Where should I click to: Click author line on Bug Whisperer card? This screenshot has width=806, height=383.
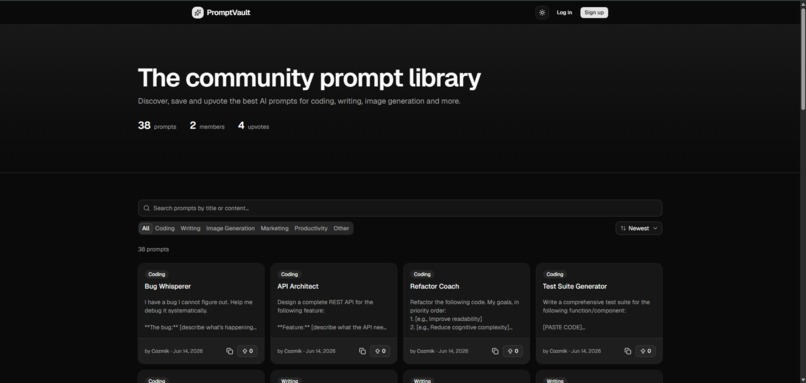(174, 351)
